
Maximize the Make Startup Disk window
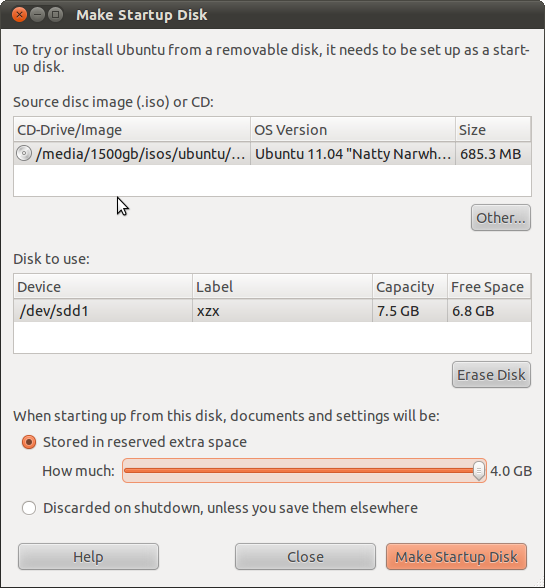pyautogui.click(x=55, y=15)
